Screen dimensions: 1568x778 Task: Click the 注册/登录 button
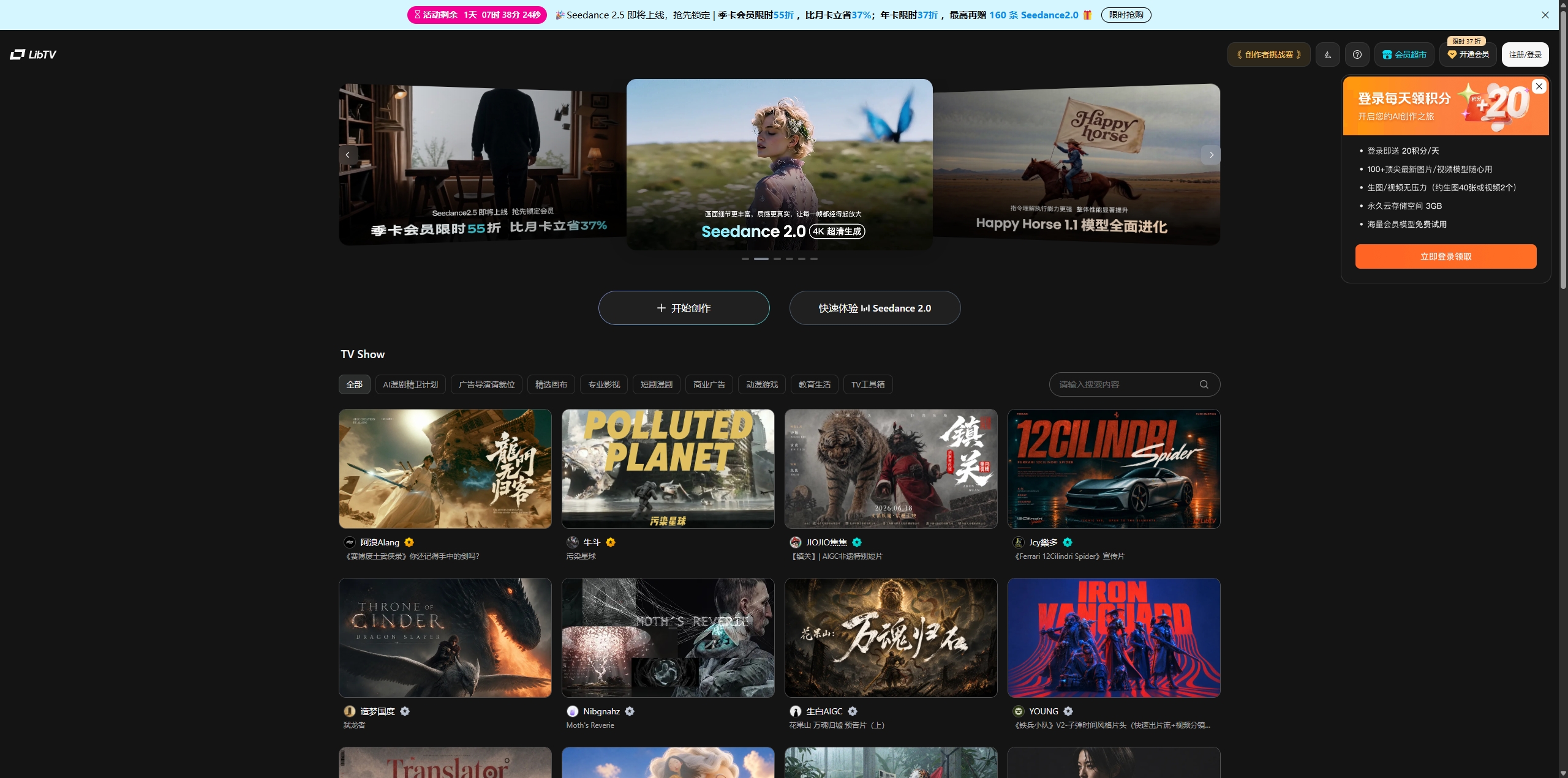coord(1525,54)
